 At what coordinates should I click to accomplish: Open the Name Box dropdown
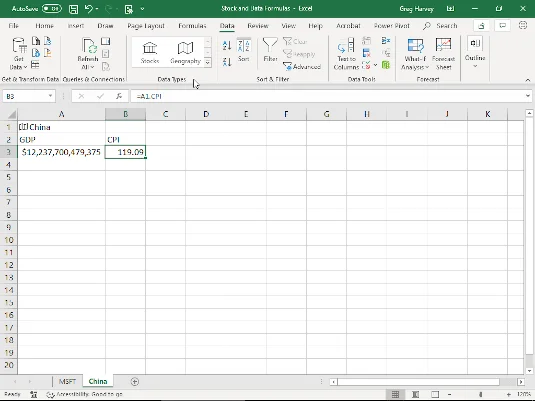[x=50, y=96]
